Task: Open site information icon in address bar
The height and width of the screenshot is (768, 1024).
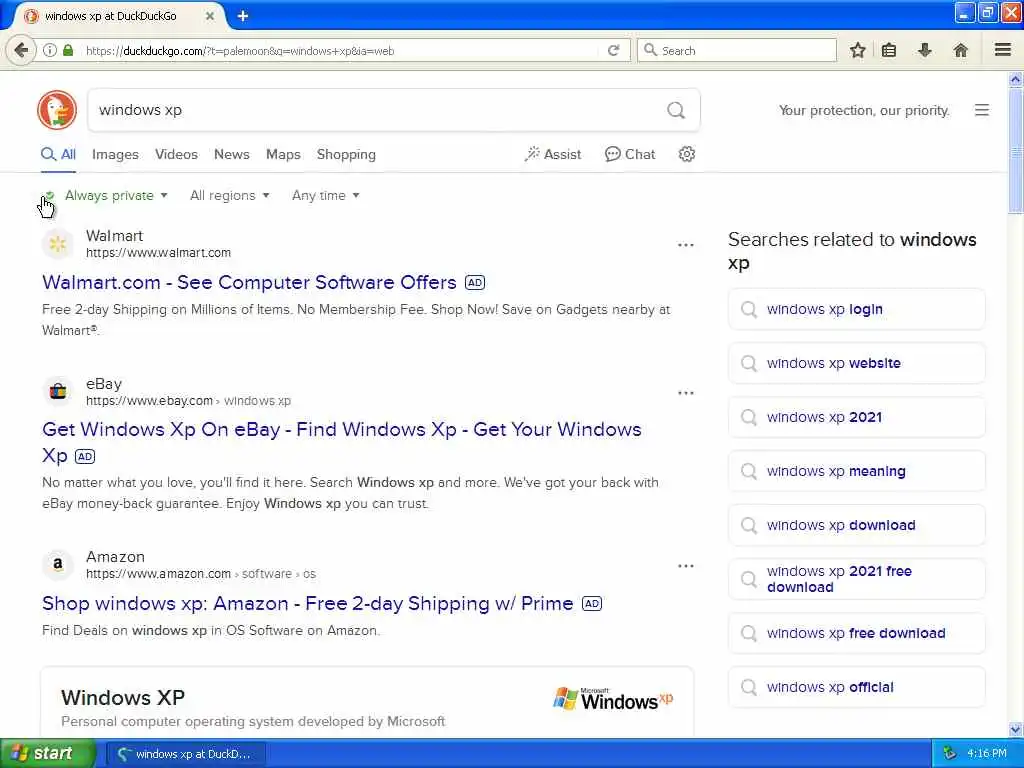Action: coord(50,50)
